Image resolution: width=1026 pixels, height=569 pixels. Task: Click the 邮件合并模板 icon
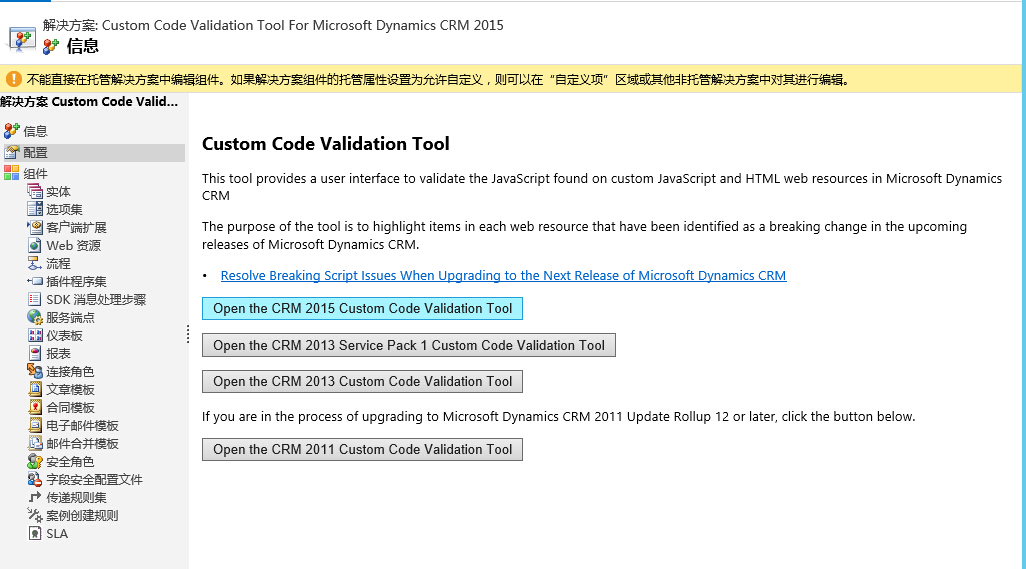point(35,443)
